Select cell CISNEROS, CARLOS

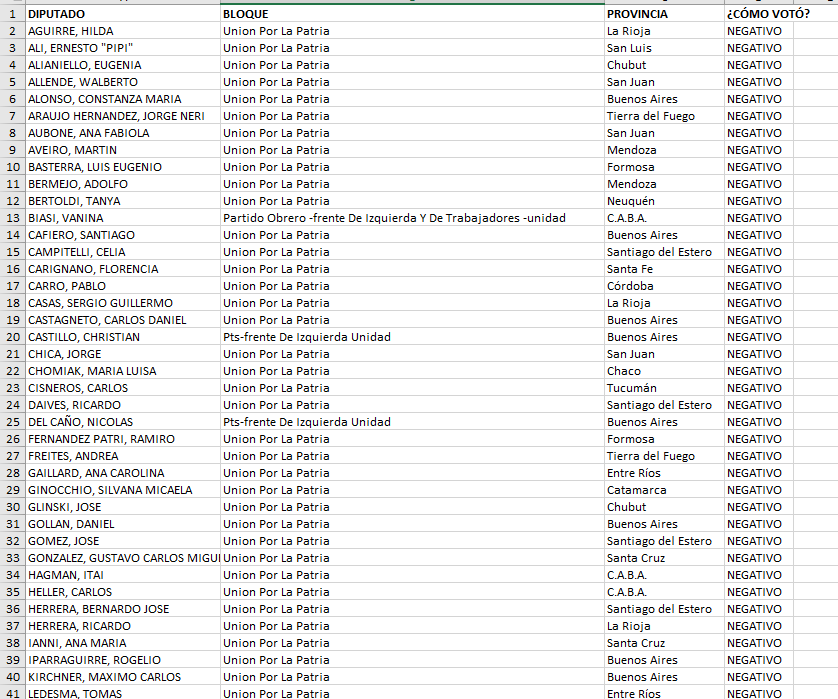pos(123,388)
